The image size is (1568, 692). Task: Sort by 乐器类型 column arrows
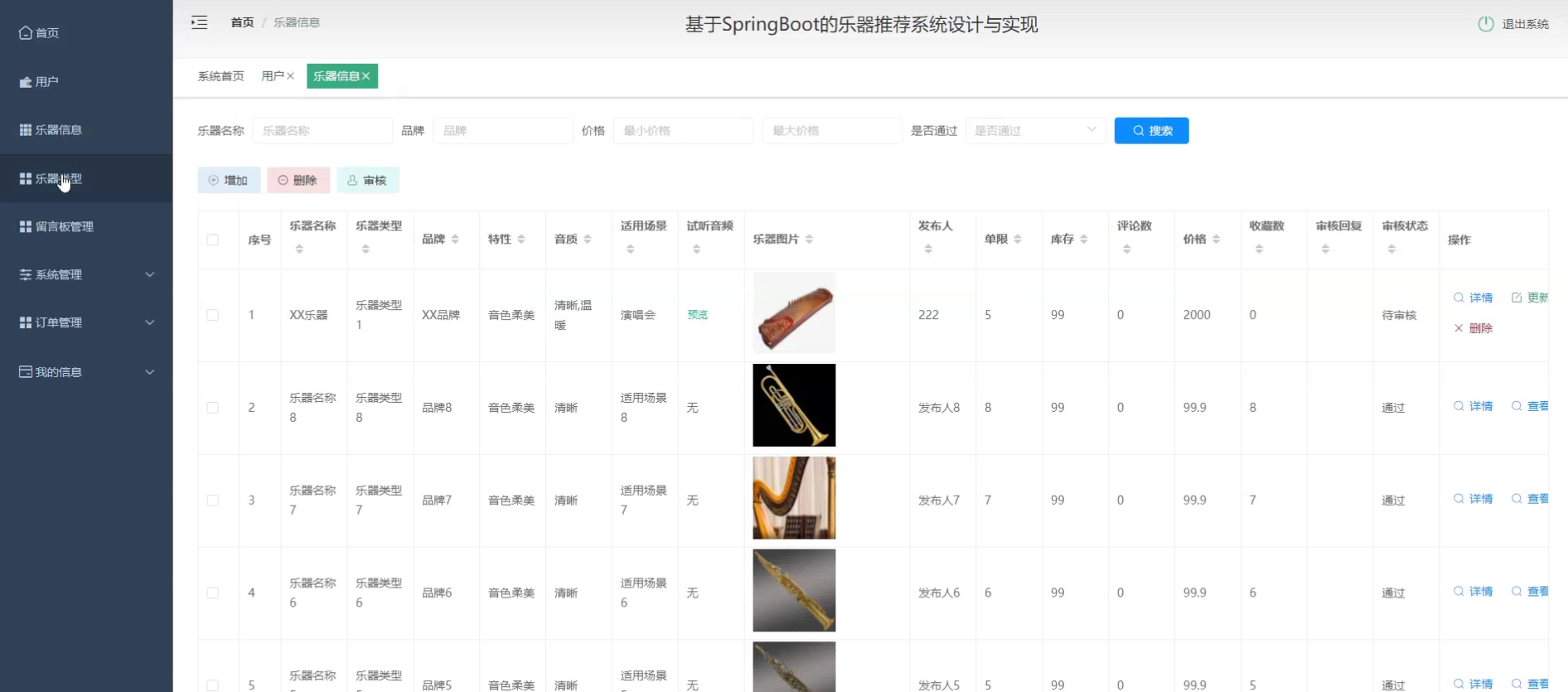[x=365, y=249]
